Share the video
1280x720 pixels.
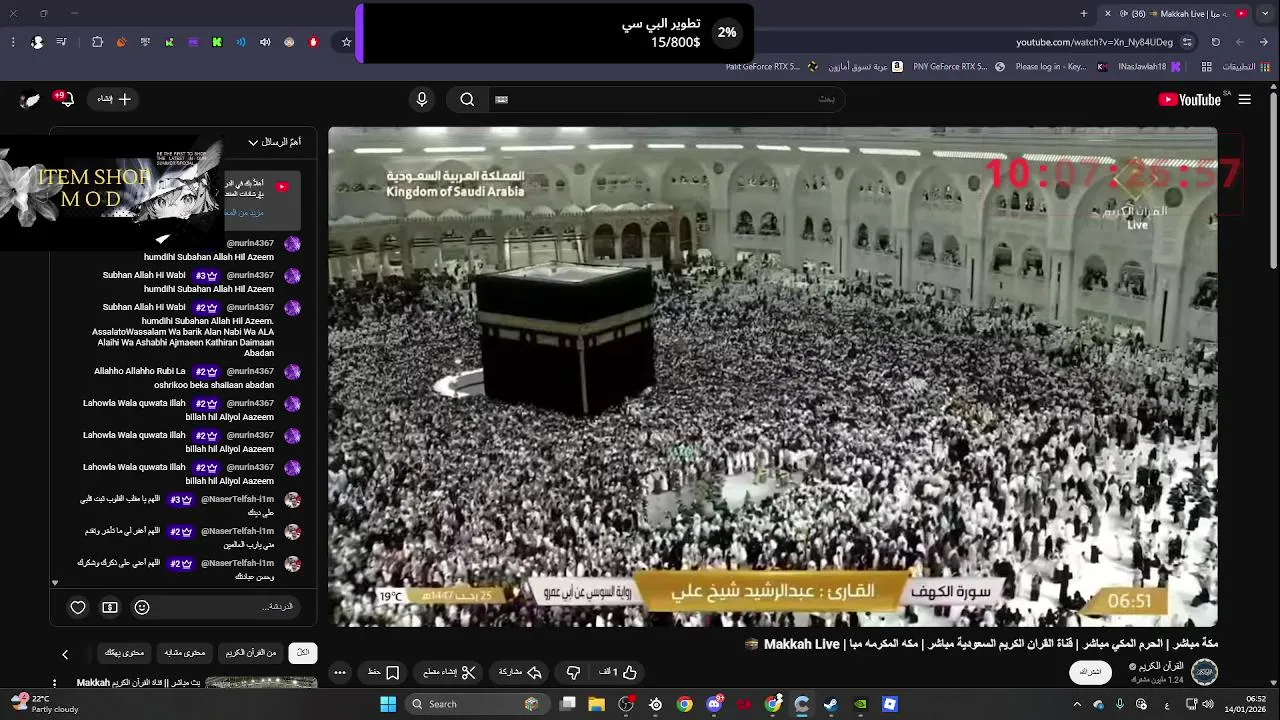[x=520, y=672]
